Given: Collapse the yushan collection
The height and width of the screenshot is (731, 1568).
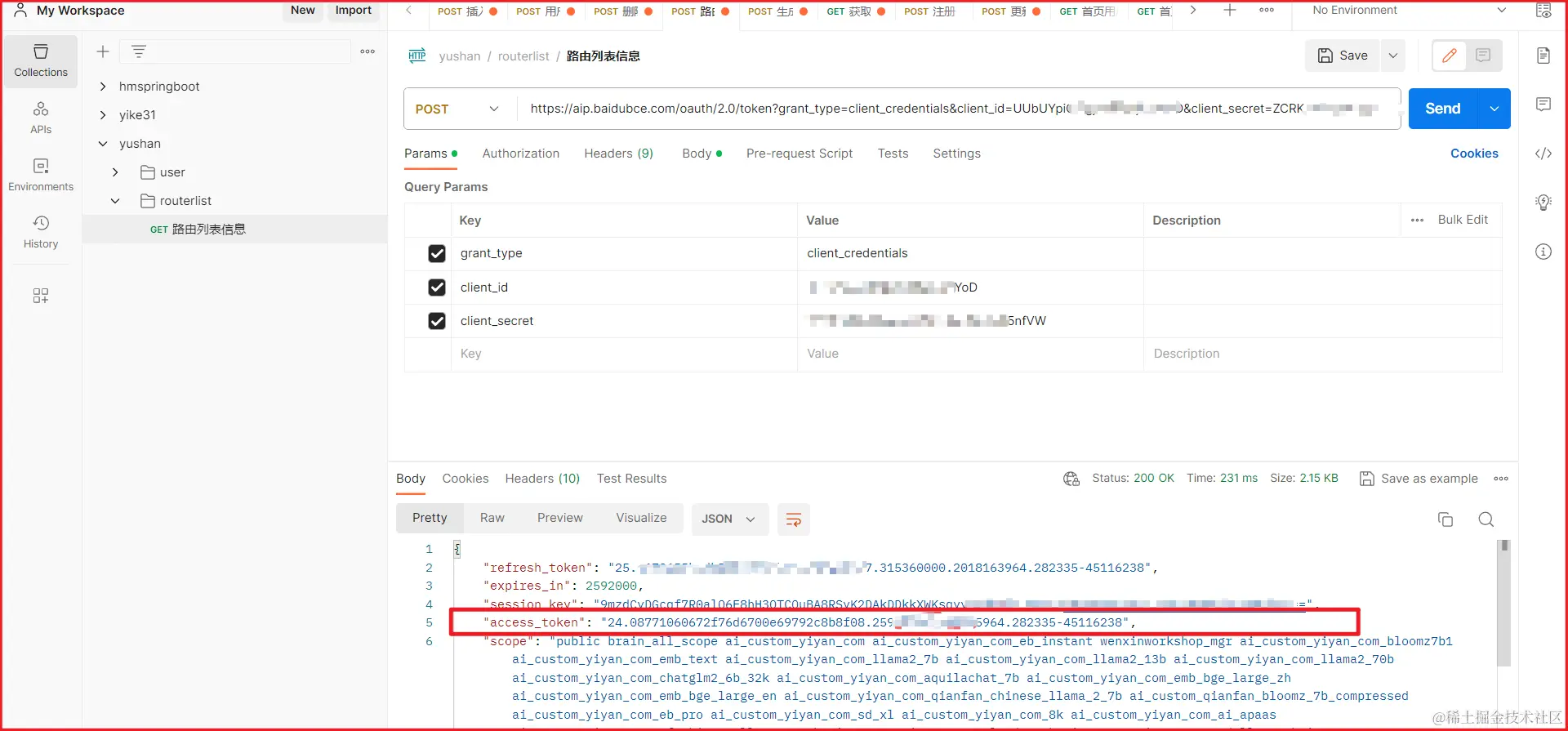Looking at the screenshot, I should (x=103, y=144).
